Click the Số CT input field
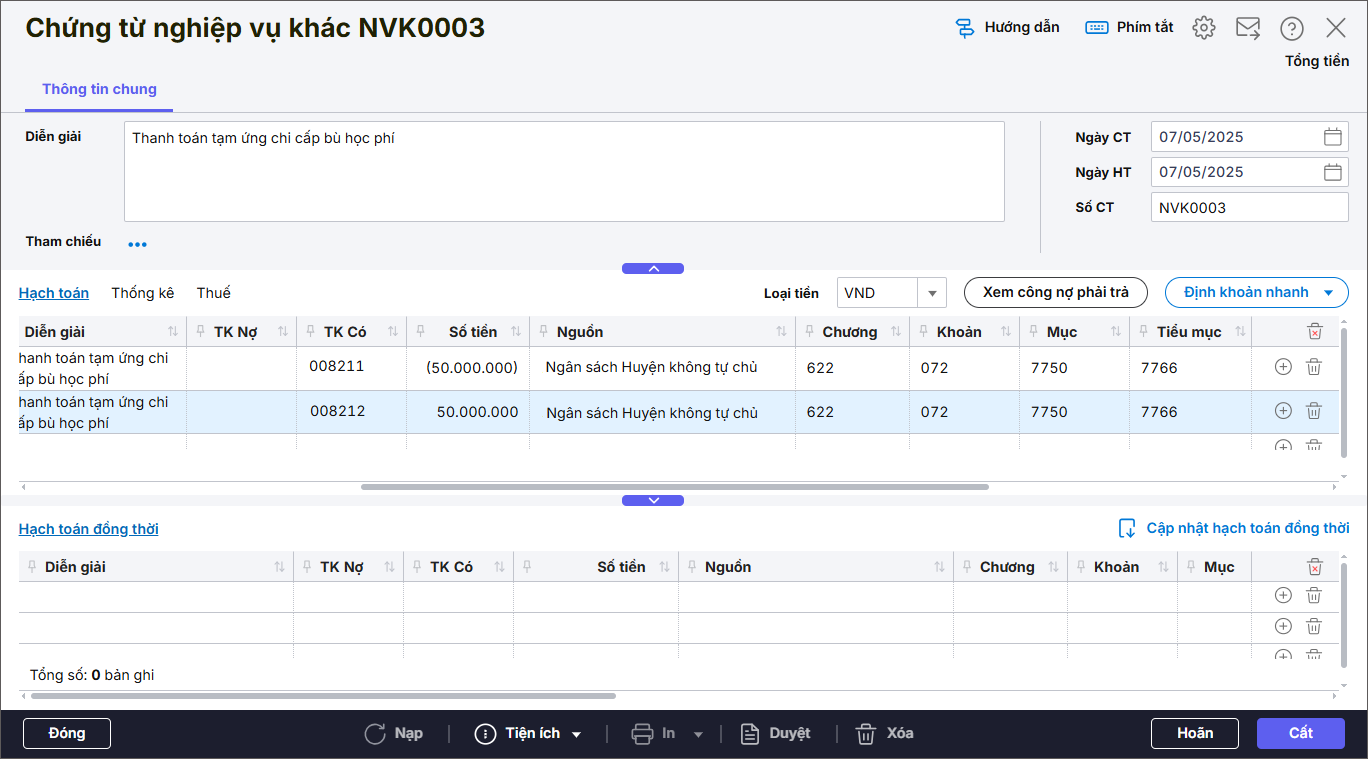This screenshot has width=1368, height=759. (1249, 207)
